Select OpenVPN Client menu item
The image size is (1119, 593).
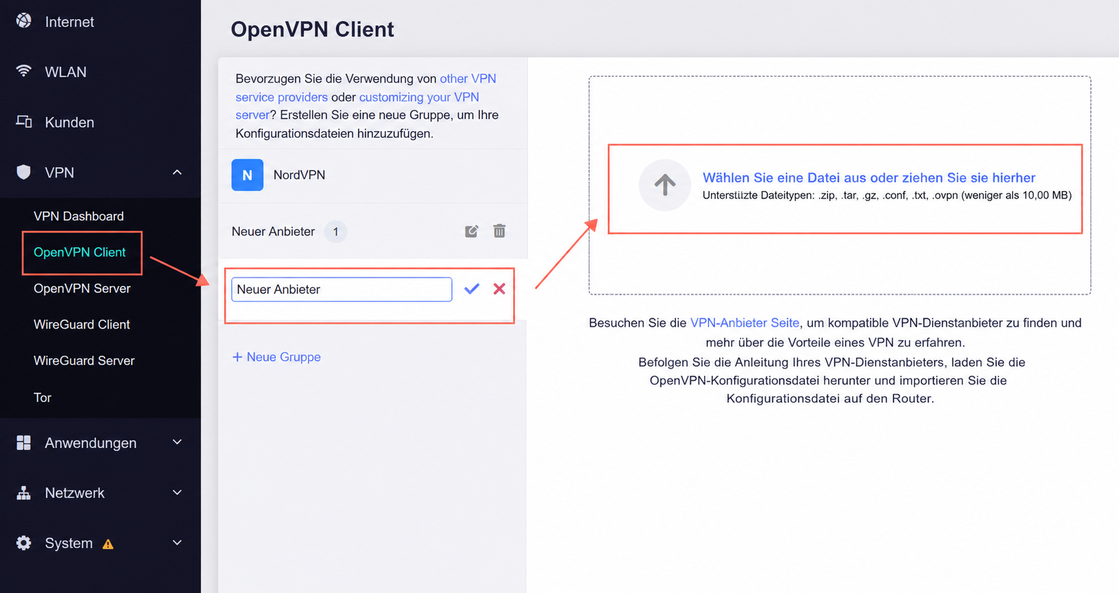[x=79, y=252]
